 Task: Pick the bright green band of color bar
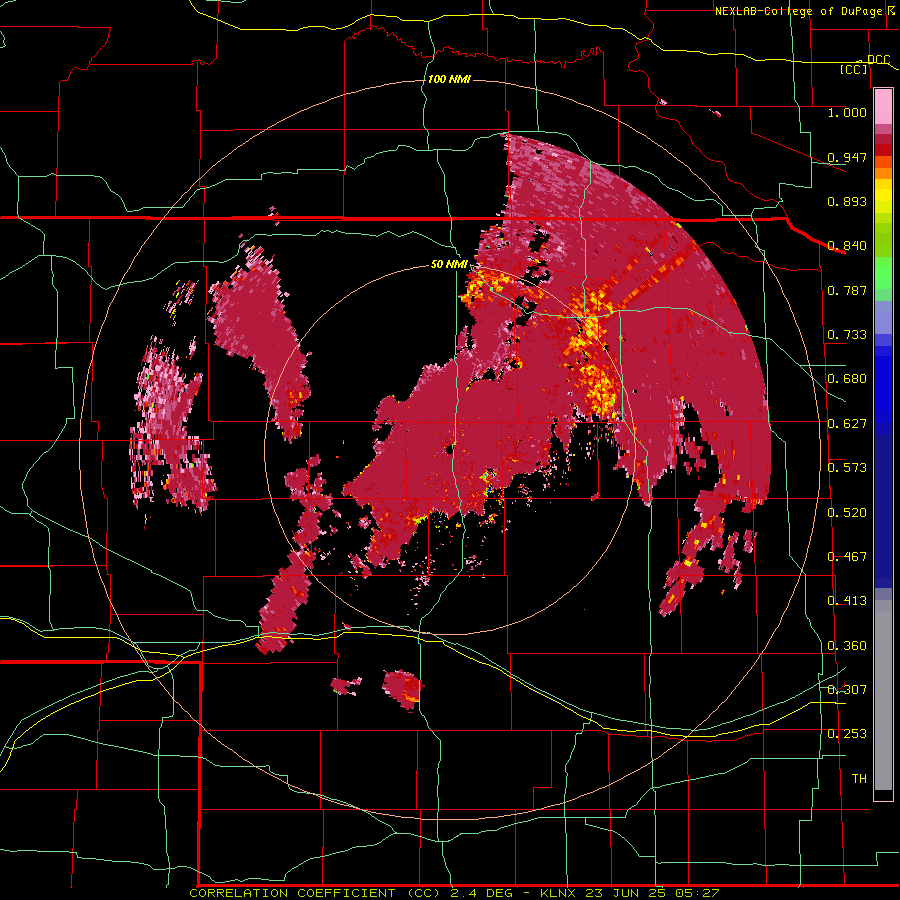[883, 273]
